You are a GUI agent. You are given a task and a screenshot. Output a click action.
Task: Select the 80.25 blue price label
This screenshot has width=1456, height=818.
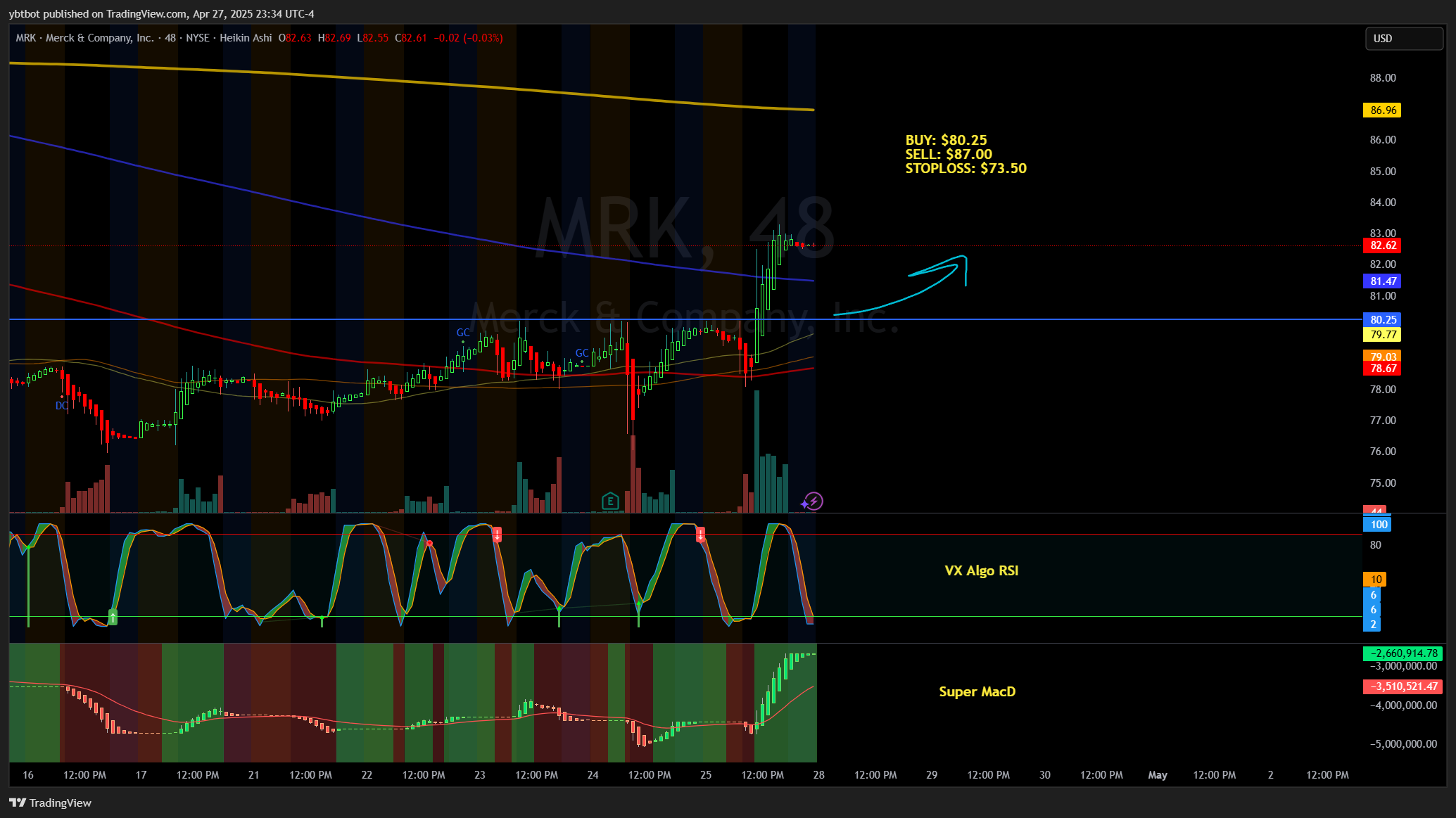[1382, 320]
